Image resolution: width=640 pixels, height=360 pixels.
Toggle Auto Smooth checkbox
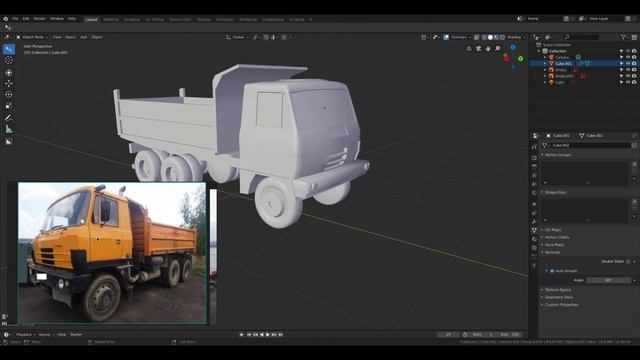pos(552,271)
